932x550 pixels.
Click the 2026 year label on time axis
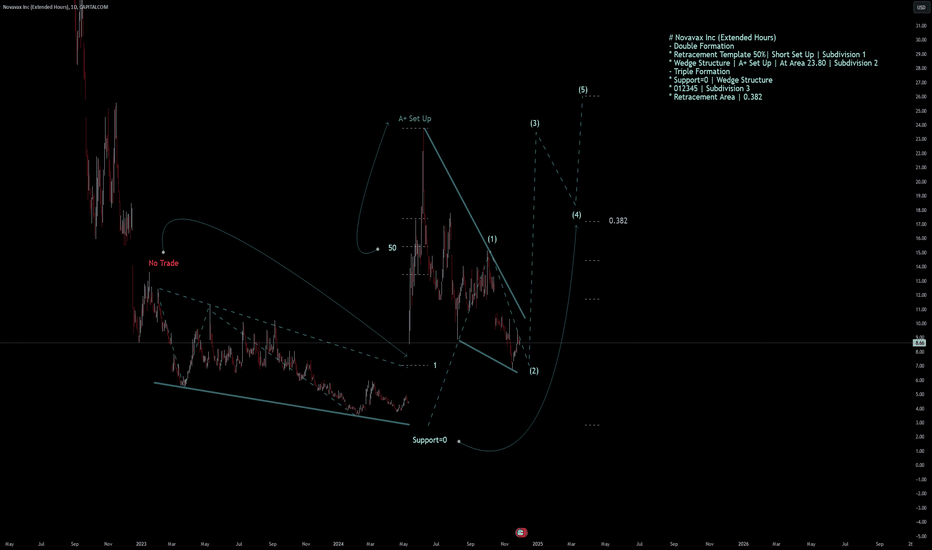pyautogui.click(x=743, y=544)
